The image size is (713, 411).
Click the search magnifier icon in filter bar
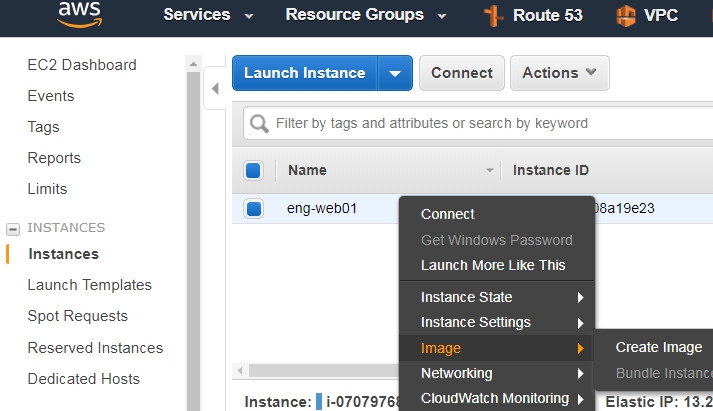(x=259, y=123)
